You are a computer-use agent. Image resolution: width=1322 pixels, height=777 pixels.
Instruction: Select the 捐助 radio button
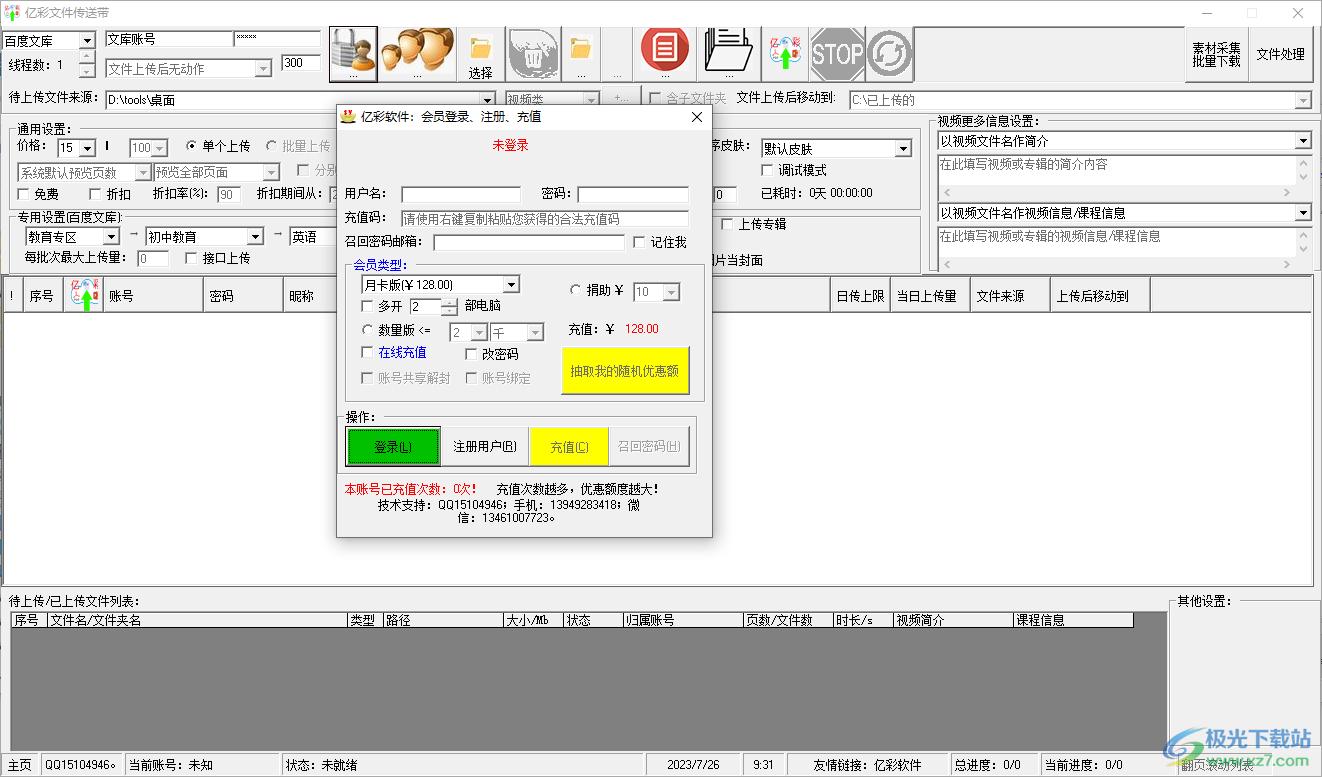(575, 291)
